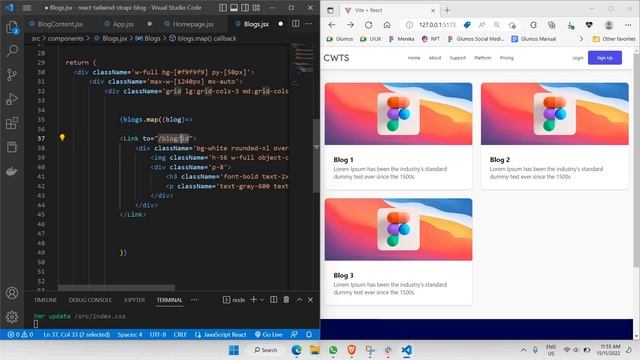
Task: Click Go Live in status bar
Action: tap(269, 334)
